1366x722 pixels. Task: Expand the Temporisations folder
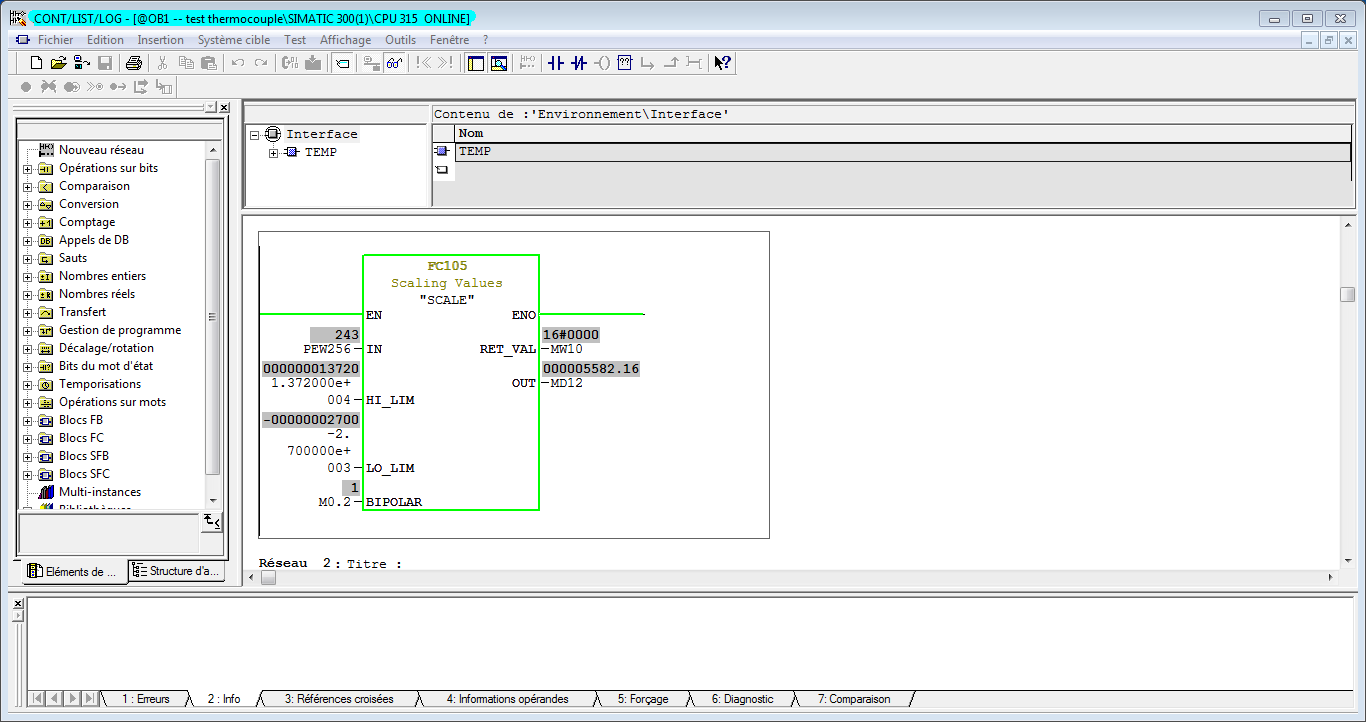click(27, 384)
